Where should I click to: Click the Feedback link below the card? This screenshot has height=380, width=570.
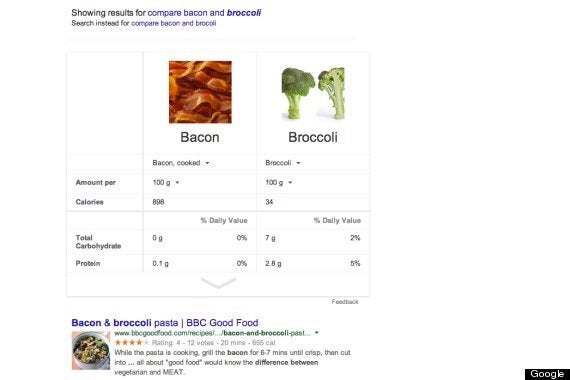[x=345, y=302]
